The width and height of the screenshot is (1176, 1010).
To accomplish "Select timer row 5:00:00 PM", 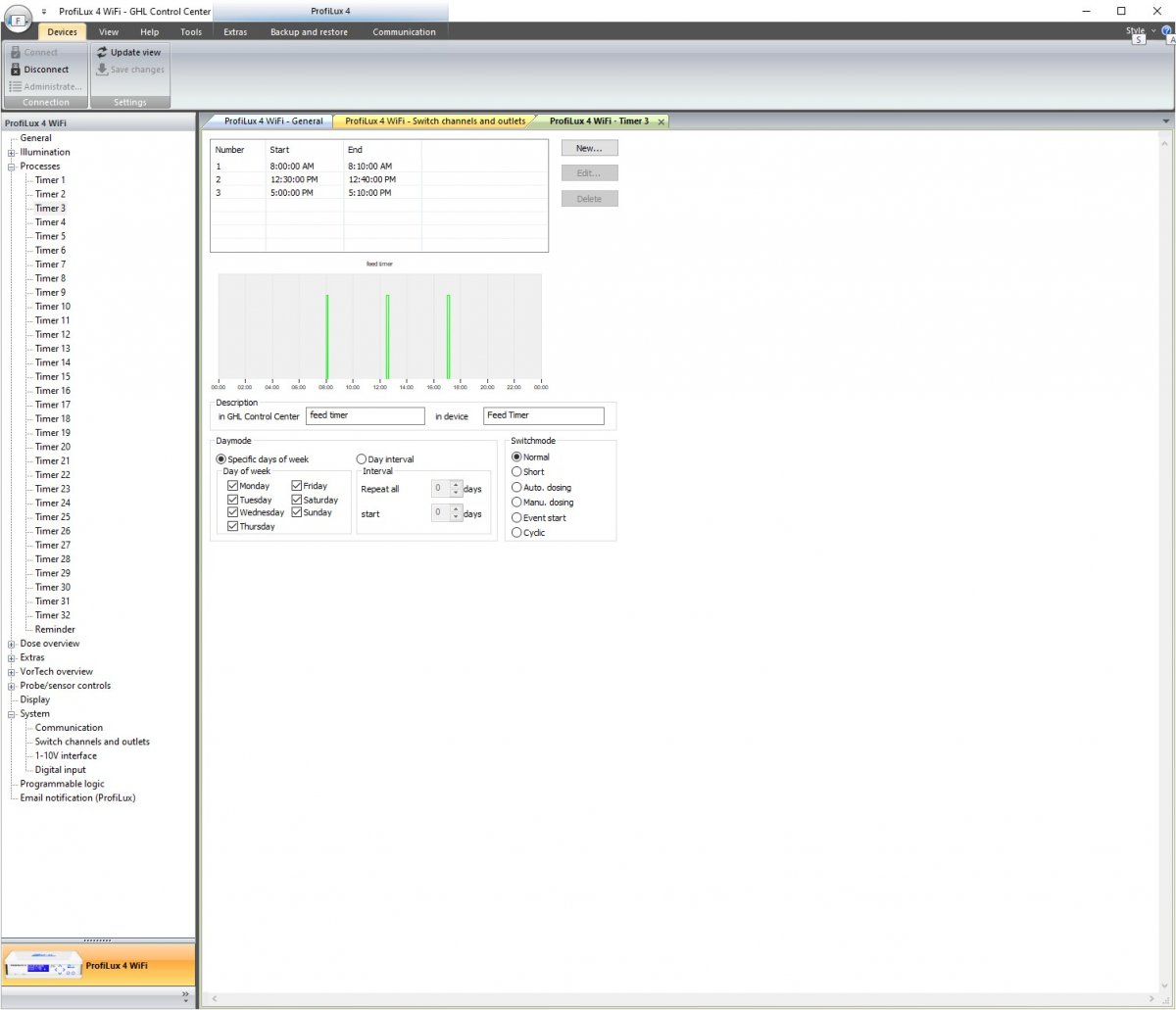I will pos(379,193).
